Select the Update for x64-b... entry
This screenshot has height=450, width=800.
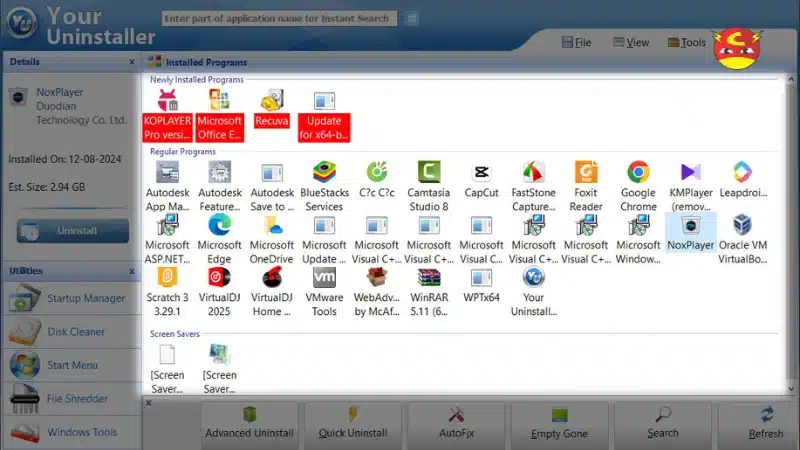point(324,115)
